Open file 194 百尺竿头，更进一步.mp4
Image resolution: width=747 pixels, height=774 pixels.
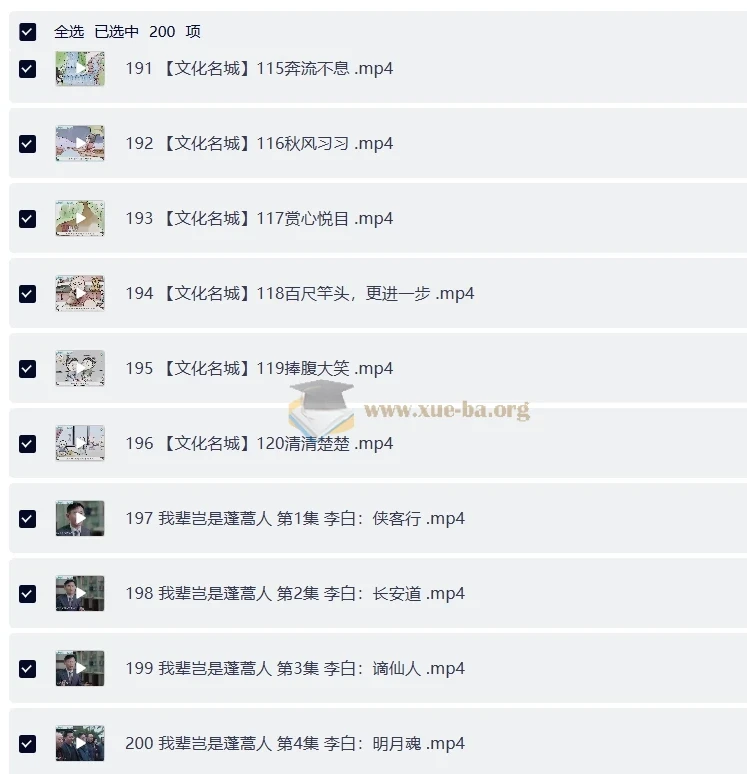300,294
